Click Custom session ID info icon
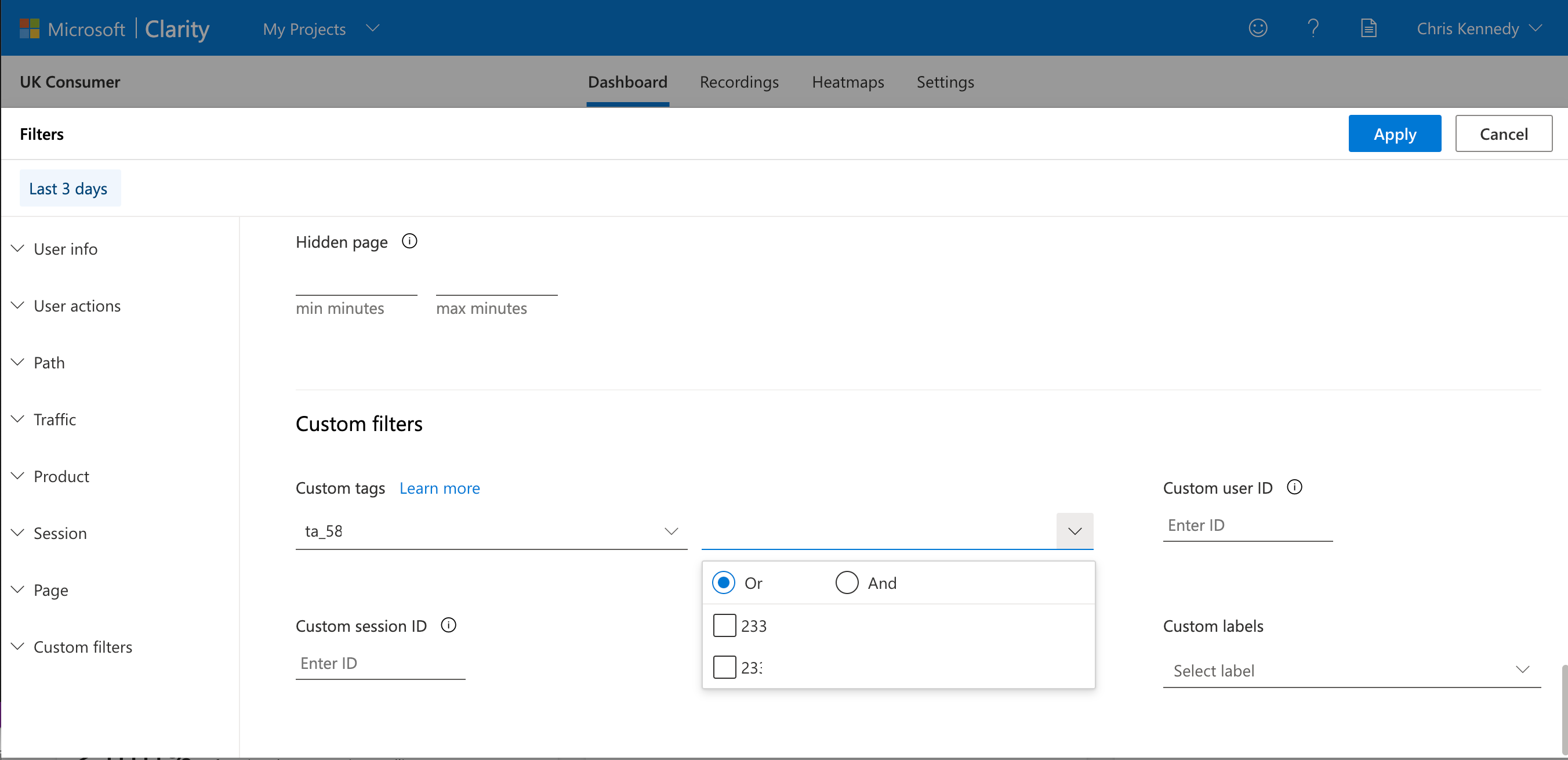The image size is (1568, 760). 449,625
